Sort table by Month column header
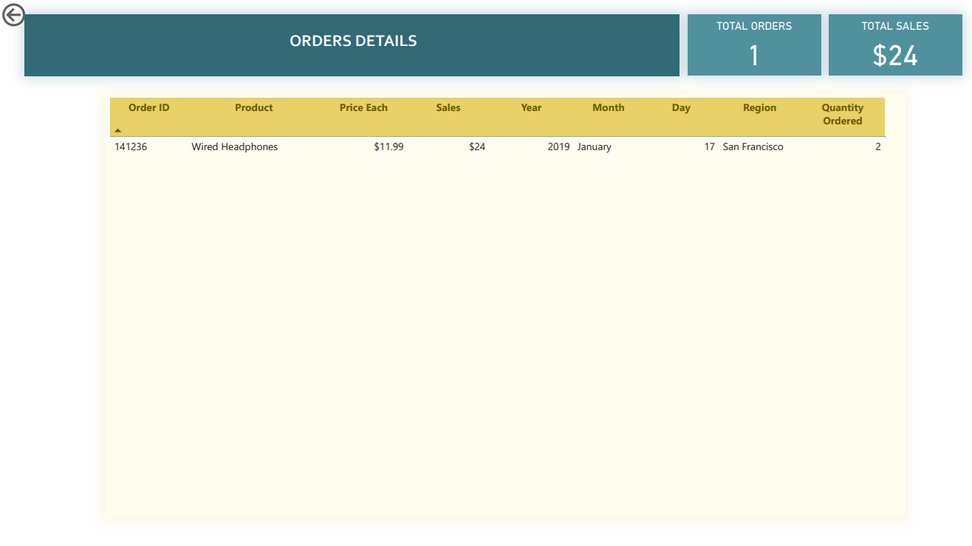 (608, 108)
